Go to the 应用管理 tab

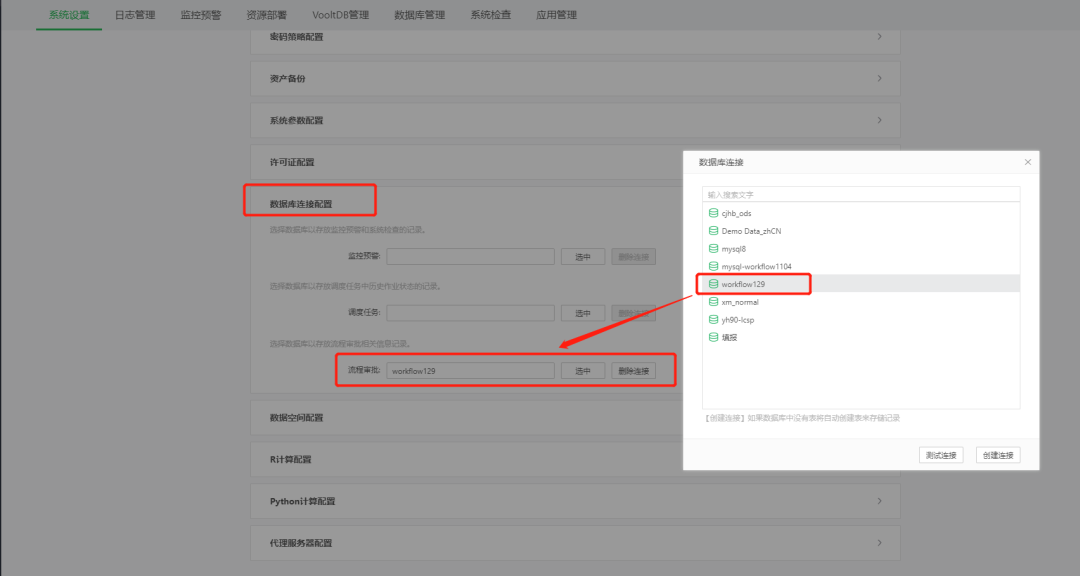[x=557, y=14]
